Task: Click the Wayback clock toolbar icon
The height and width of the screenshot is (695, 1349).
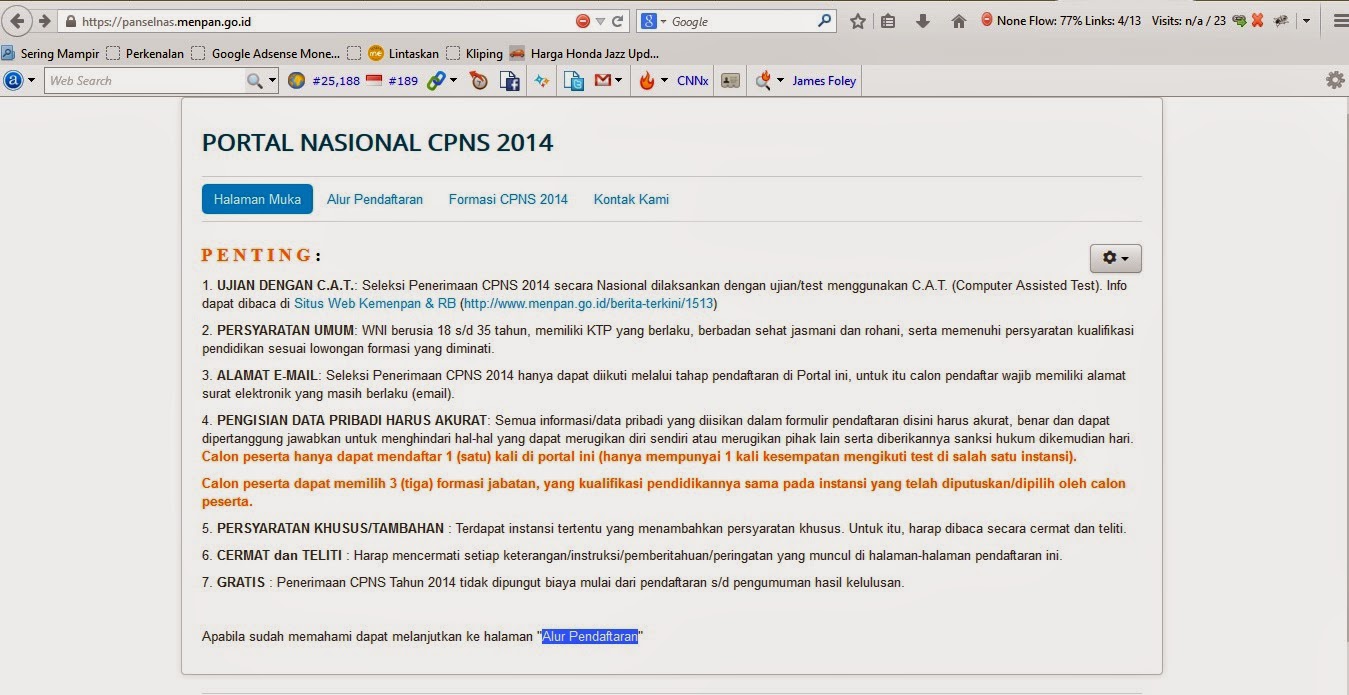Action: (479, 81)
